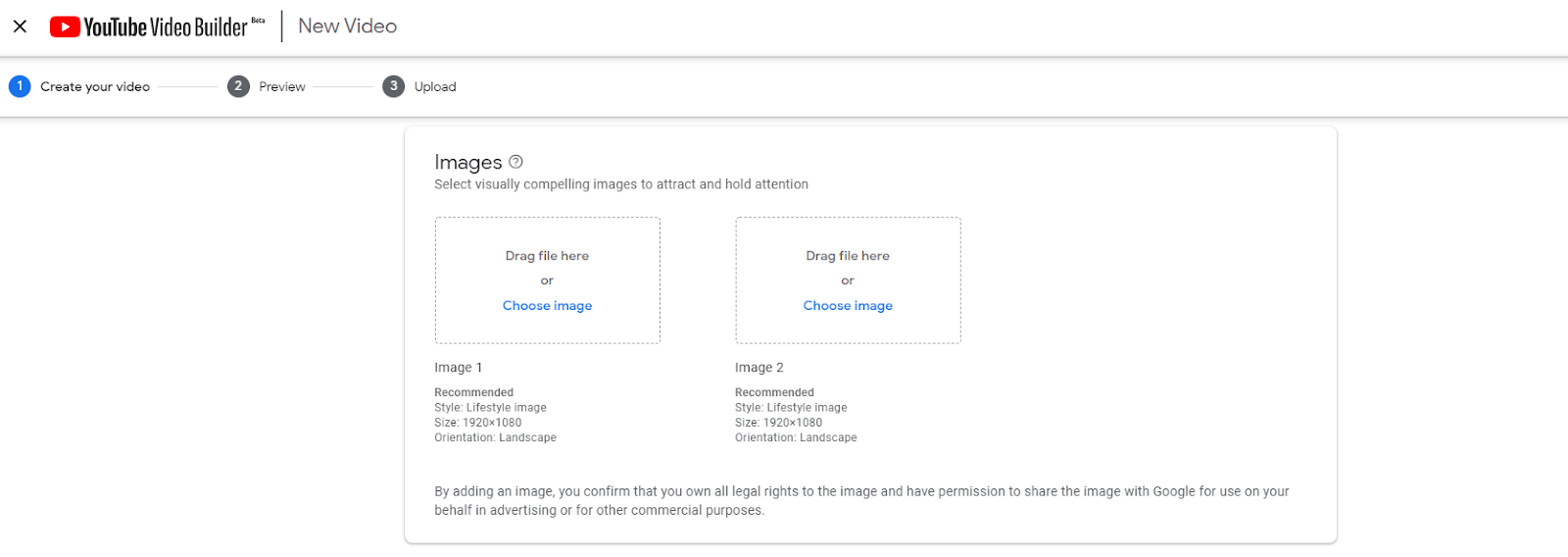Switch to the Preview step label

pyautogui.click(x=282, y=86)
